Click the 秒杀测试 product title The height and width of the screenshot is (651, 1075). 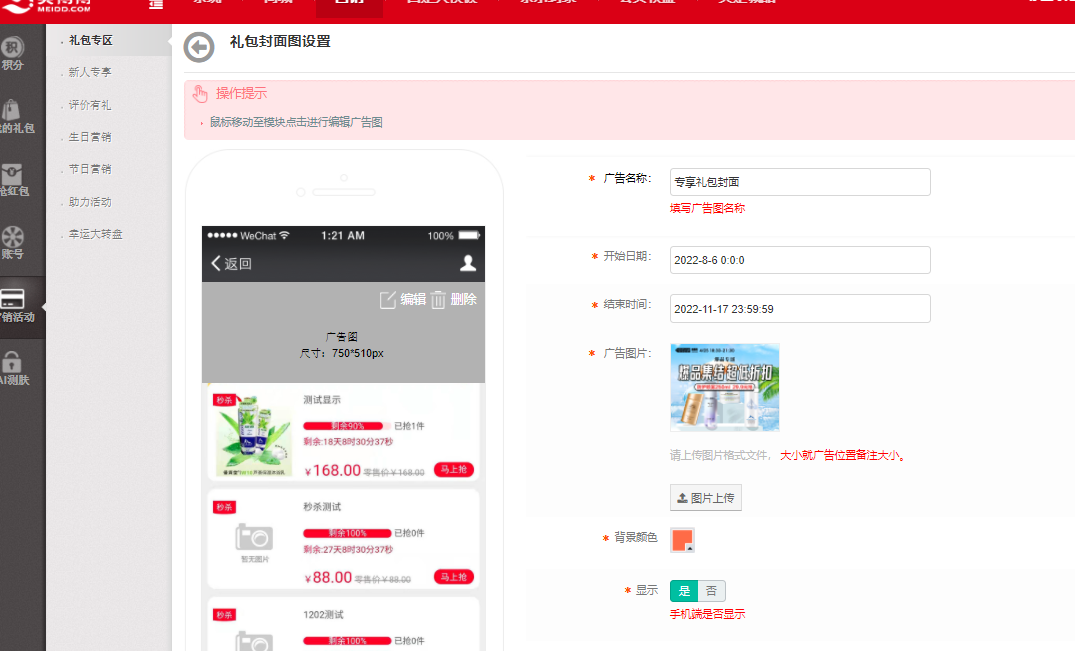(322, 506)
